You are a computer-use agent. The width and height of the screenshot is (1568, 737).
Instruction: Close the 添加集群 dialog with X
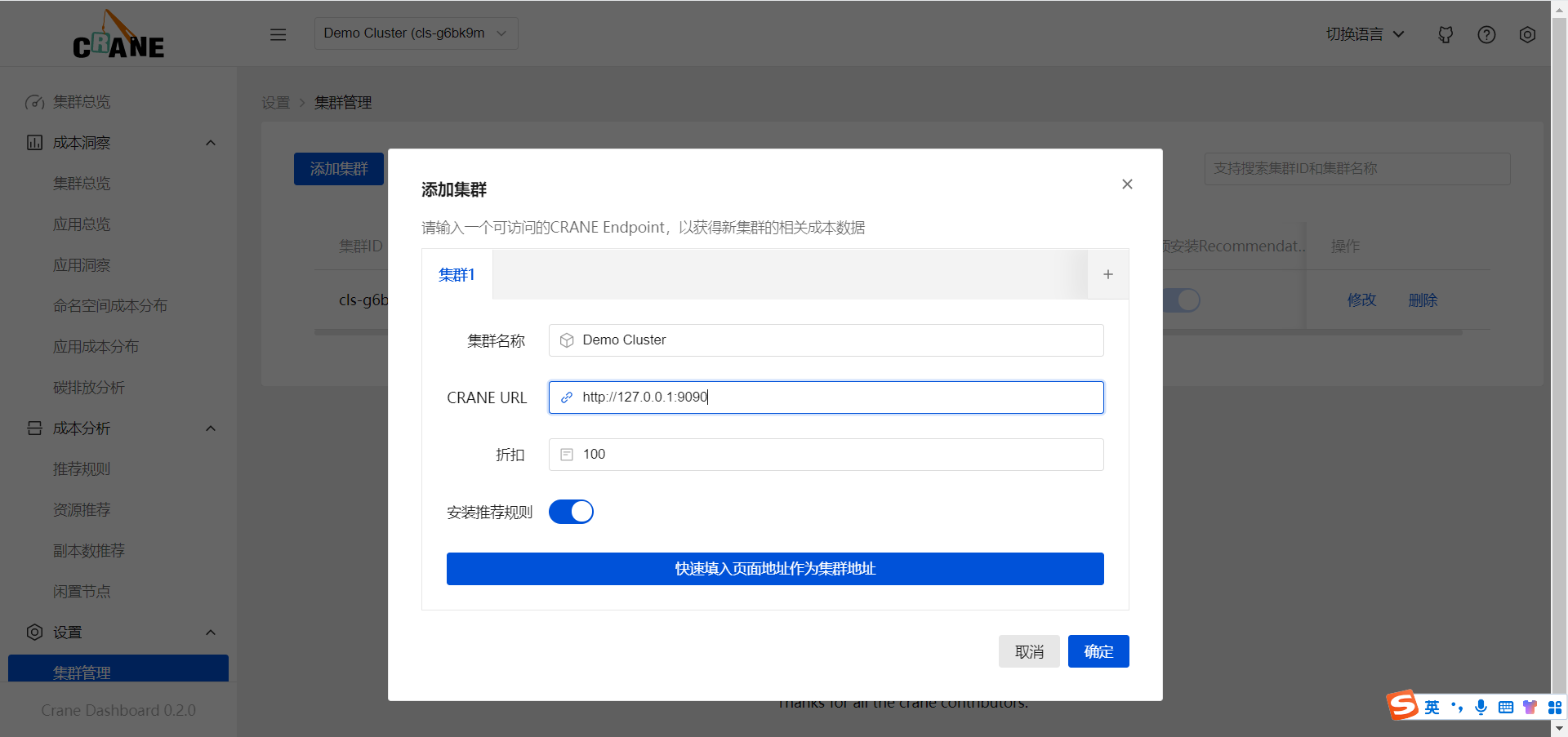(x=1127, y=184)
